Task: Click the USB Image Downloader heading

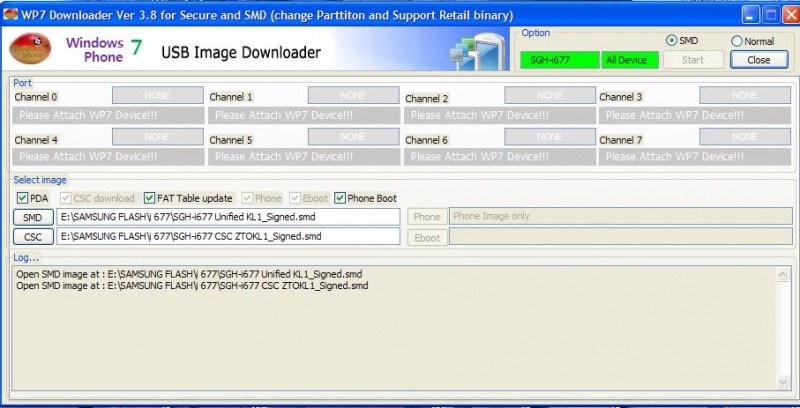Action: coord(241,53)
